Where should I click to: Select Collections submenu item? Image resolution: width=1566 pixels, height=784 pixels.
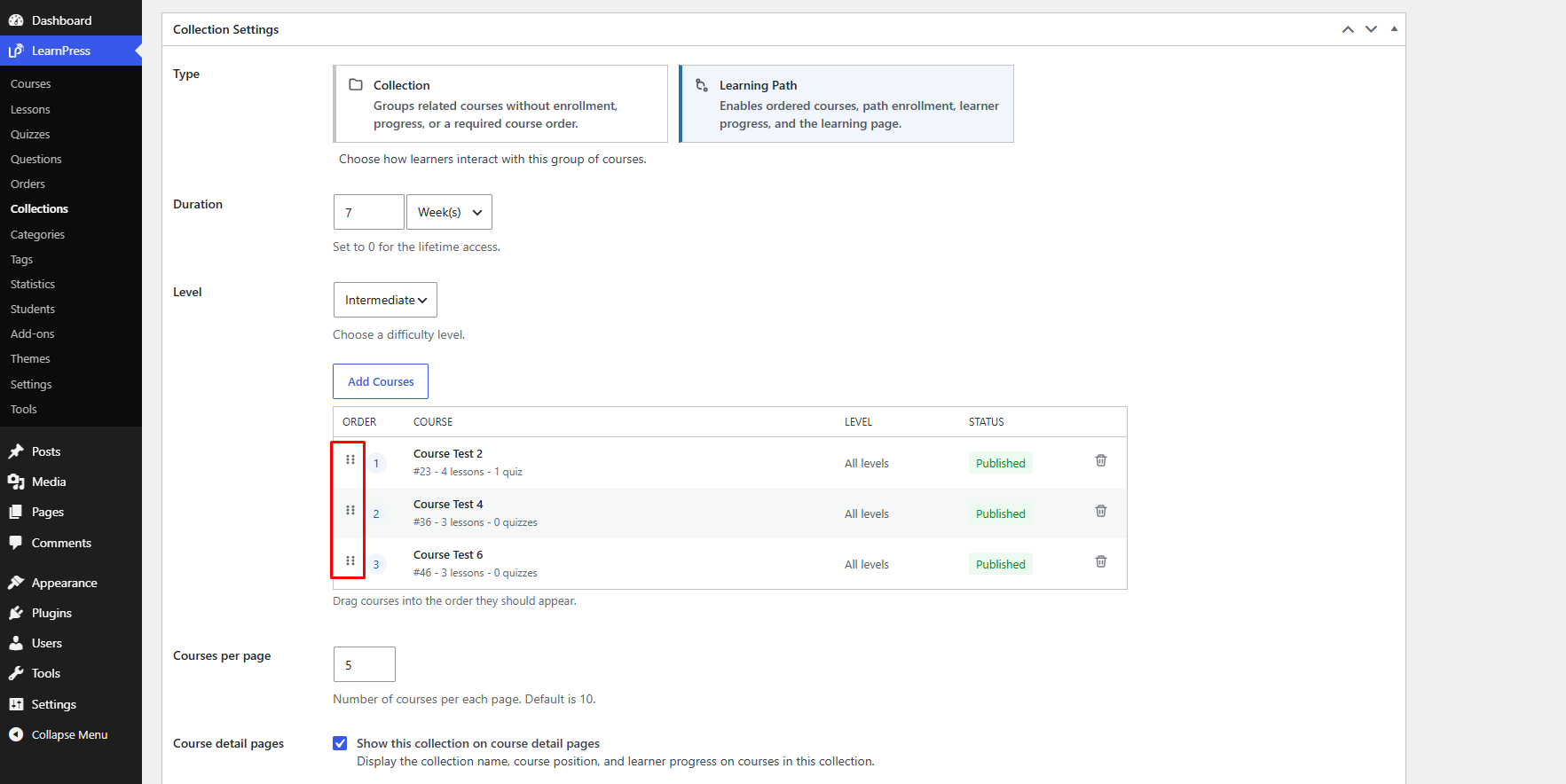(x=39, y=209)
